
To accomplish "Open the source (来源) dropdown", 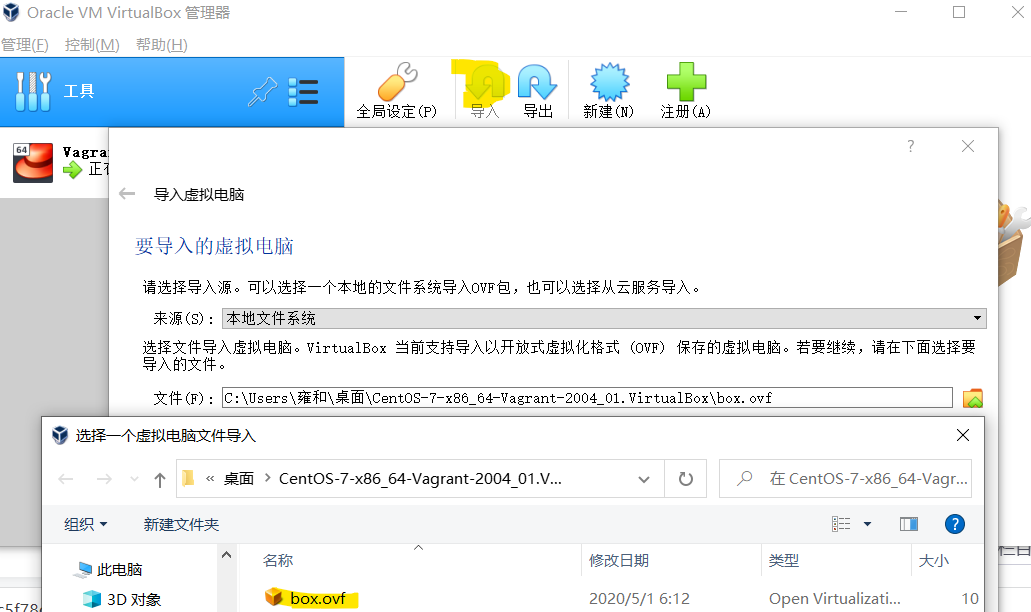I will pos(604,318).
